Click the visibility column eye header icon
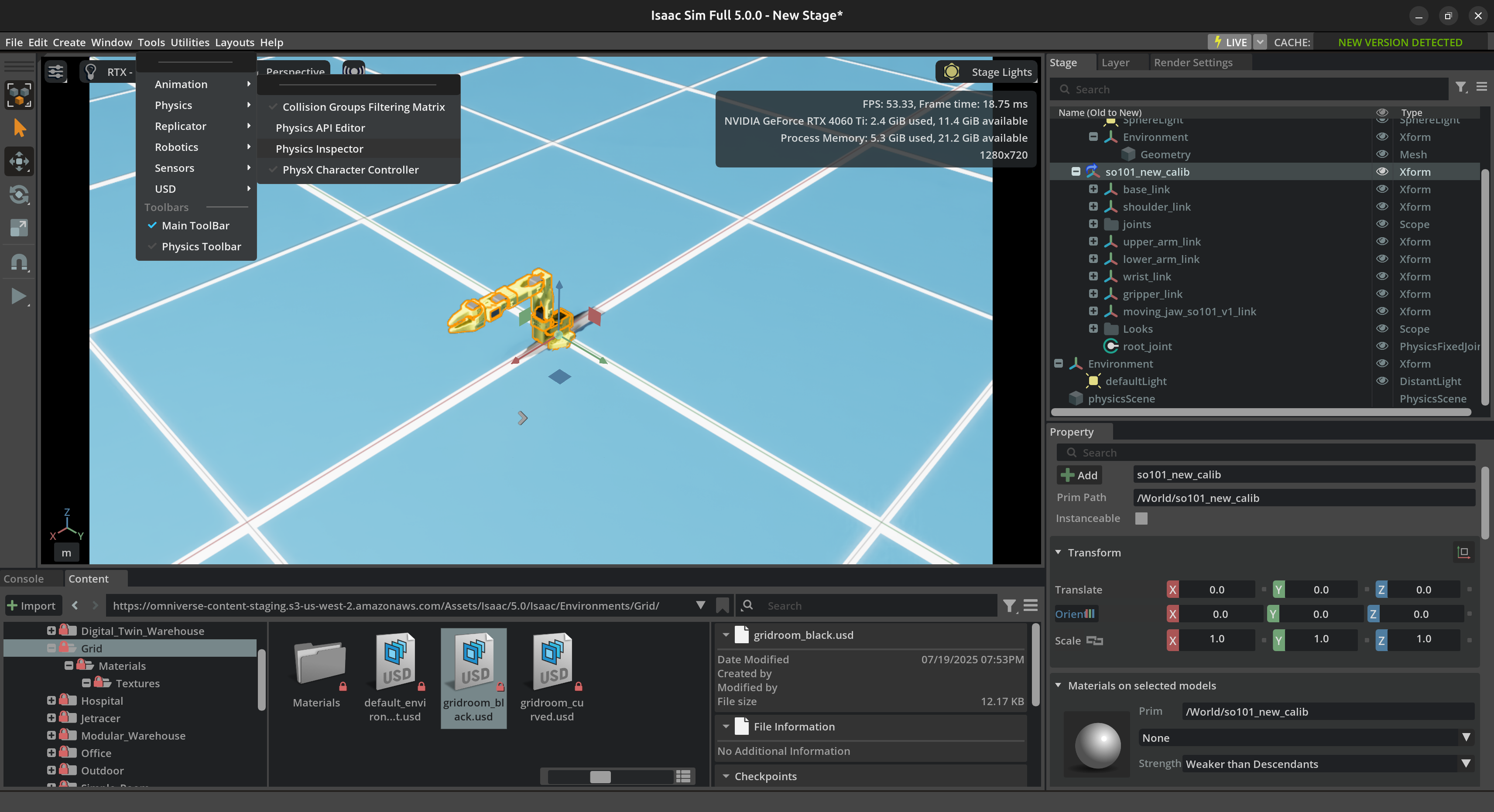The width and height of the screenshot is (1494, 812). point(1383,112)
